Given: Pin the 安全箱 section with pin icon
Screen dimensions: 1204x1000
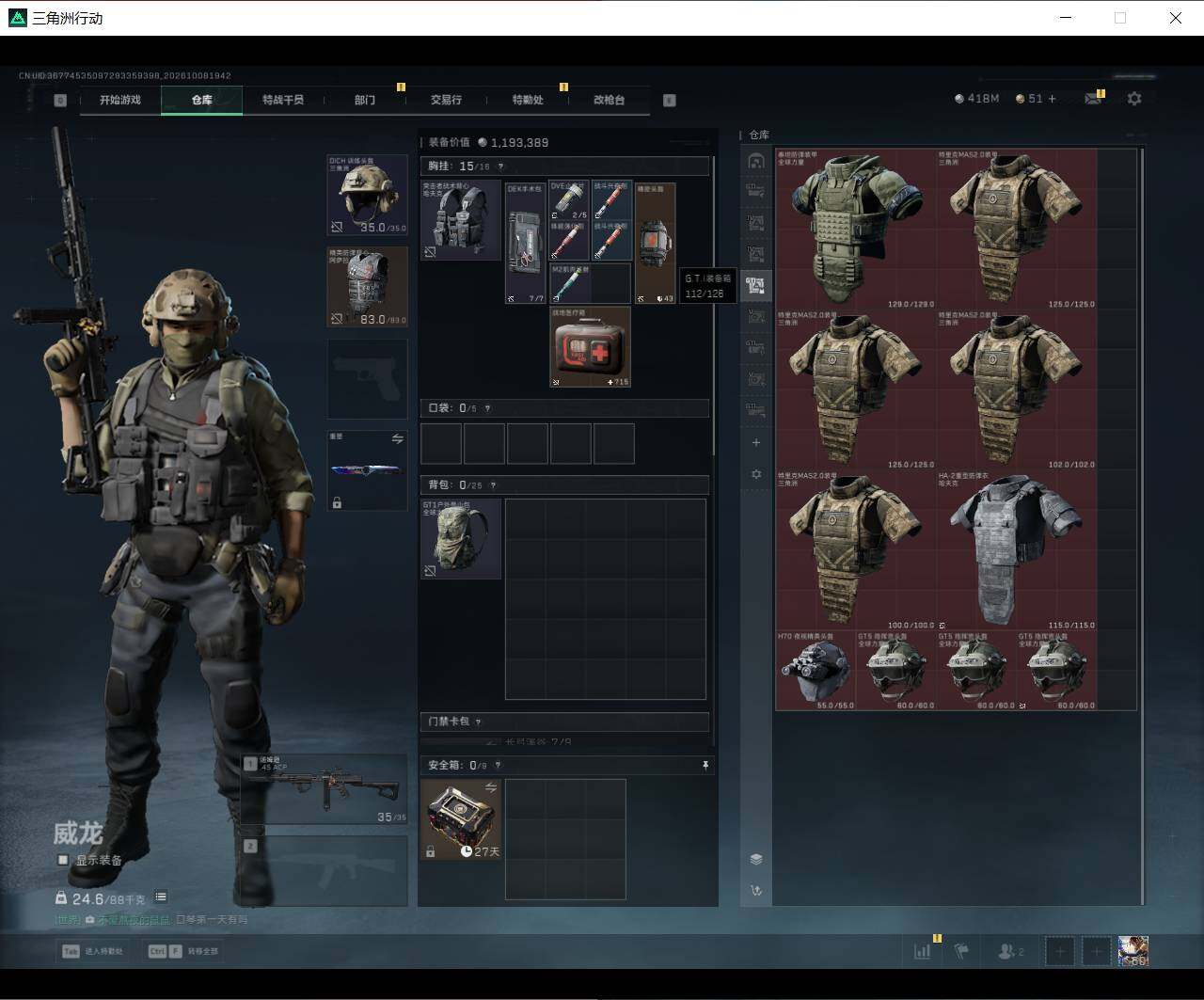Looking at the screenshot, I should tap(705, 766).
